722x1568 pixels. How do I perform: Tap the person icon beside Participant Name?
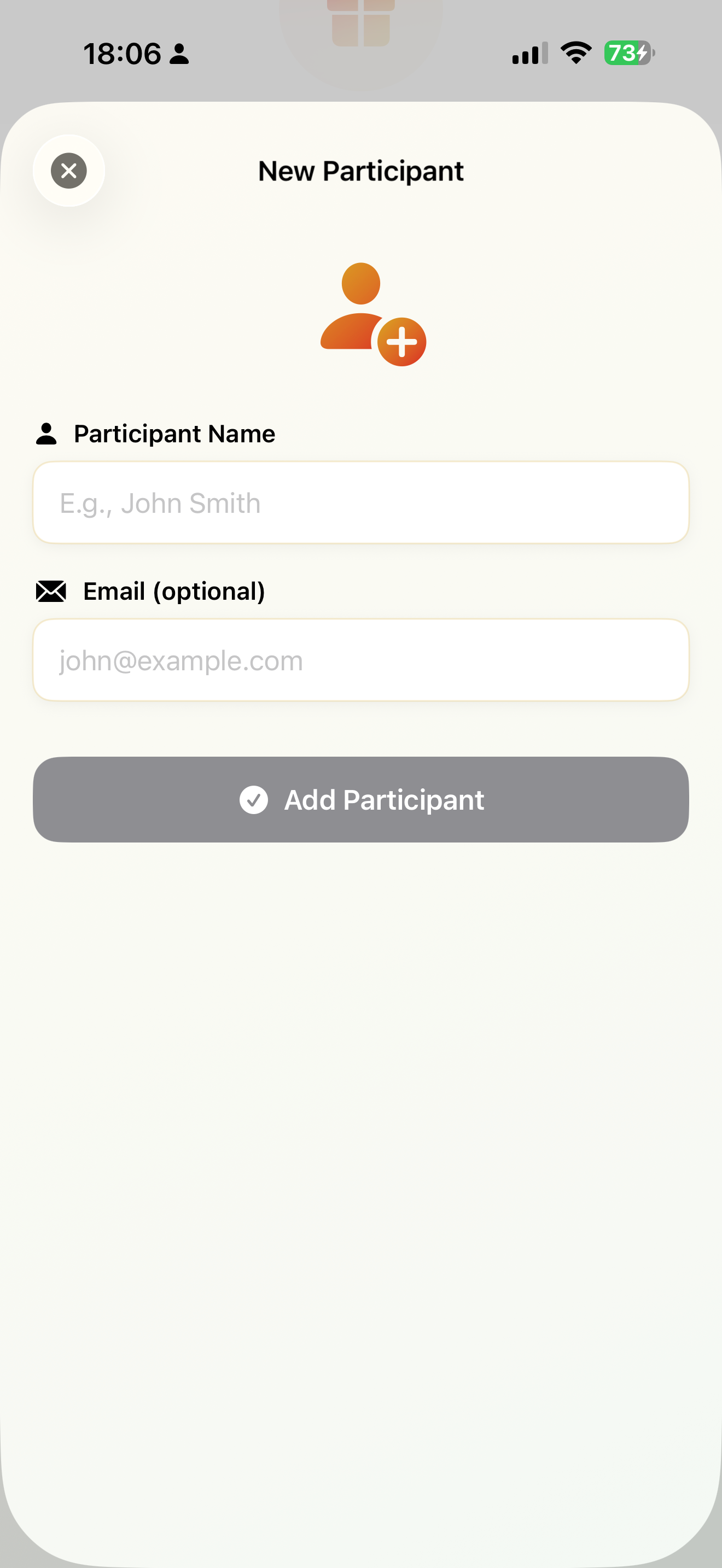coord(46,434)
